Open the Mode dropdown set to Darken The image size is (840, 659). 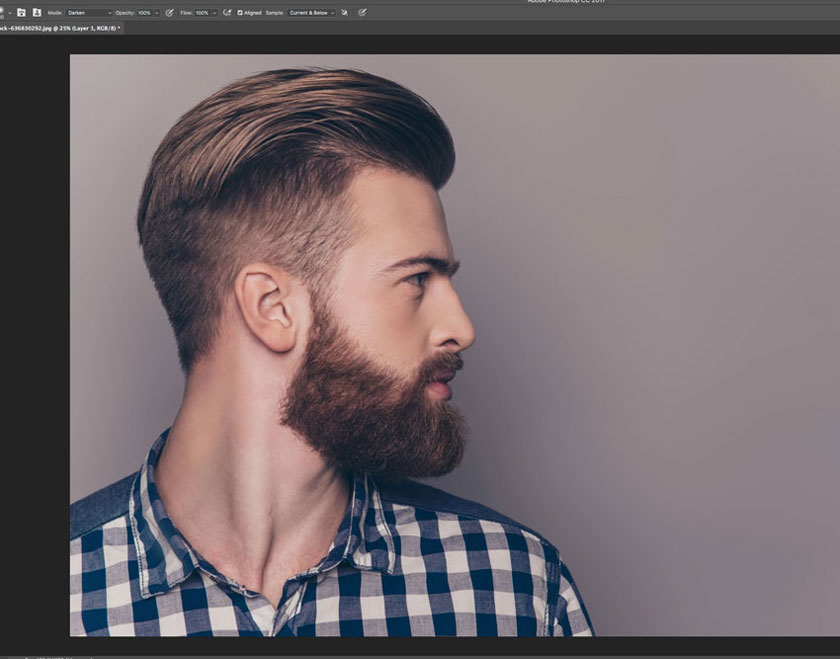(x=89, y=13)
